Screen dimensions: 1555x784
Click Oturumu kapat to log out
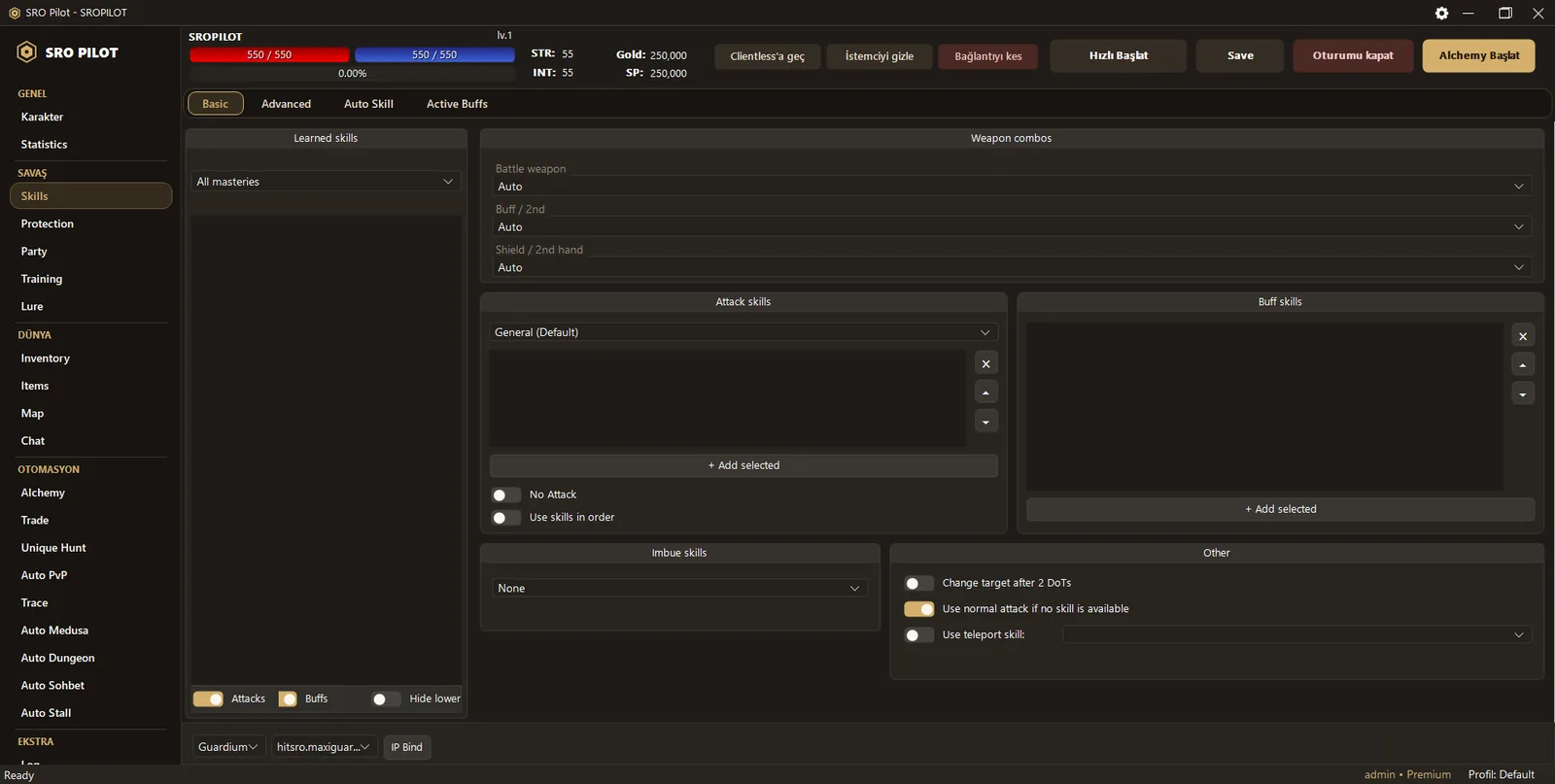tap(1353, 55)
